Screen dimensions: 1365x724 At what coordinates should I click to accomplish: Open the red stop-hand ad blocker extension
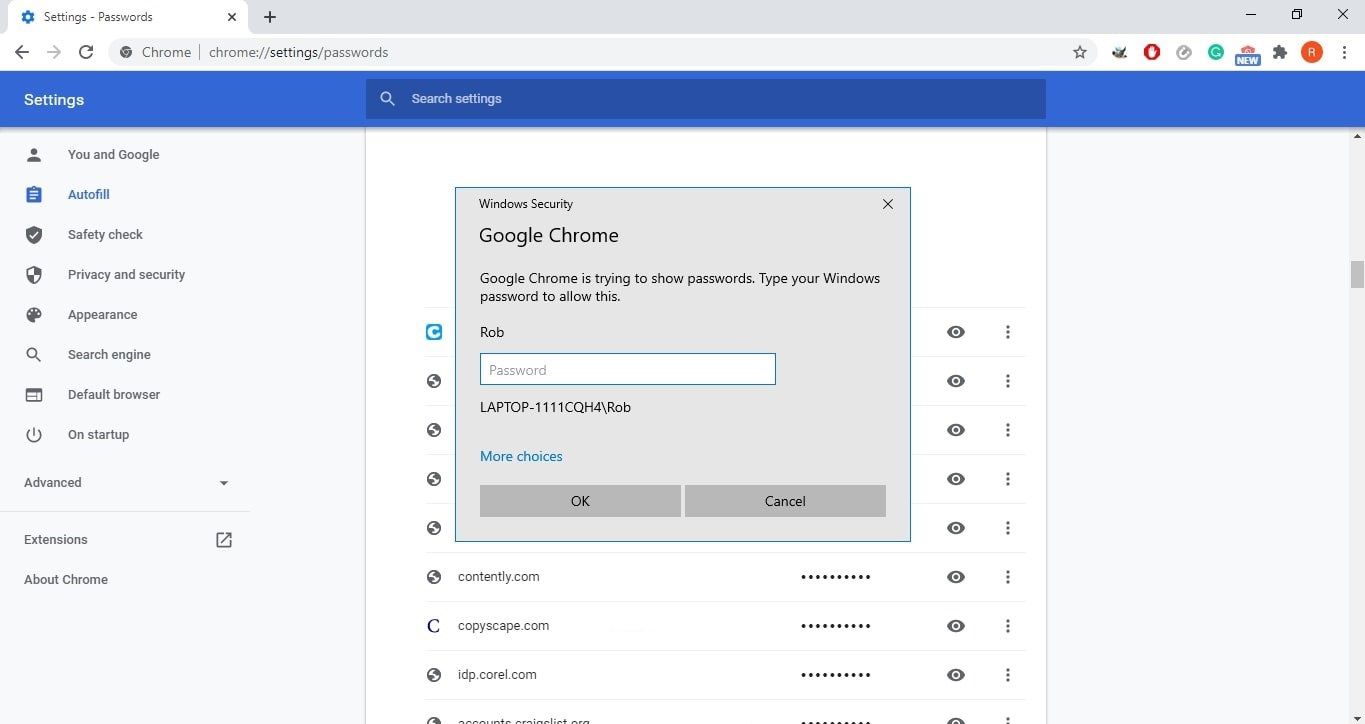1152,52
